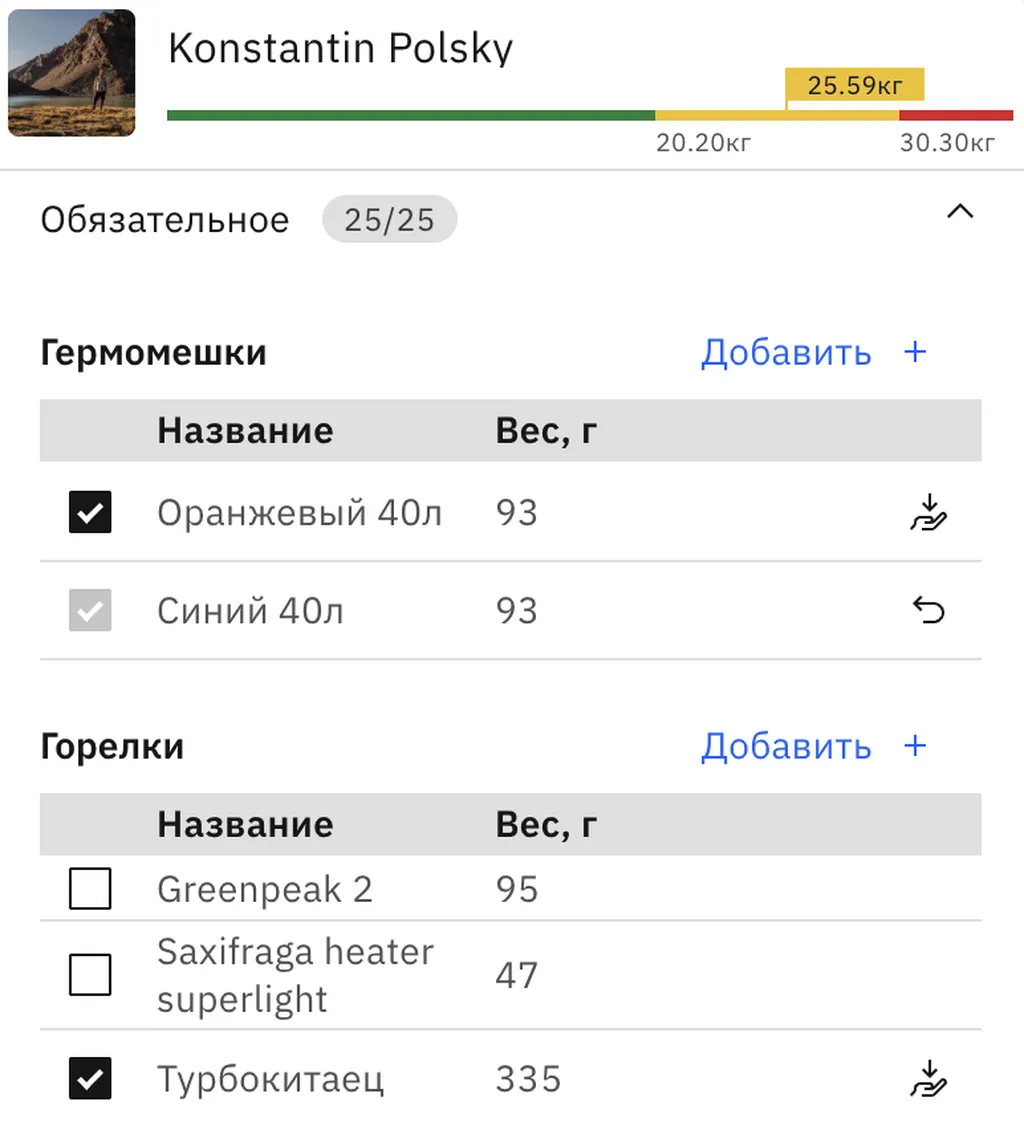The image size is (1024, 1122).
Task: Collapse the Обязательное section chevron
Action: pyautogui.click(x=960, y=212)
